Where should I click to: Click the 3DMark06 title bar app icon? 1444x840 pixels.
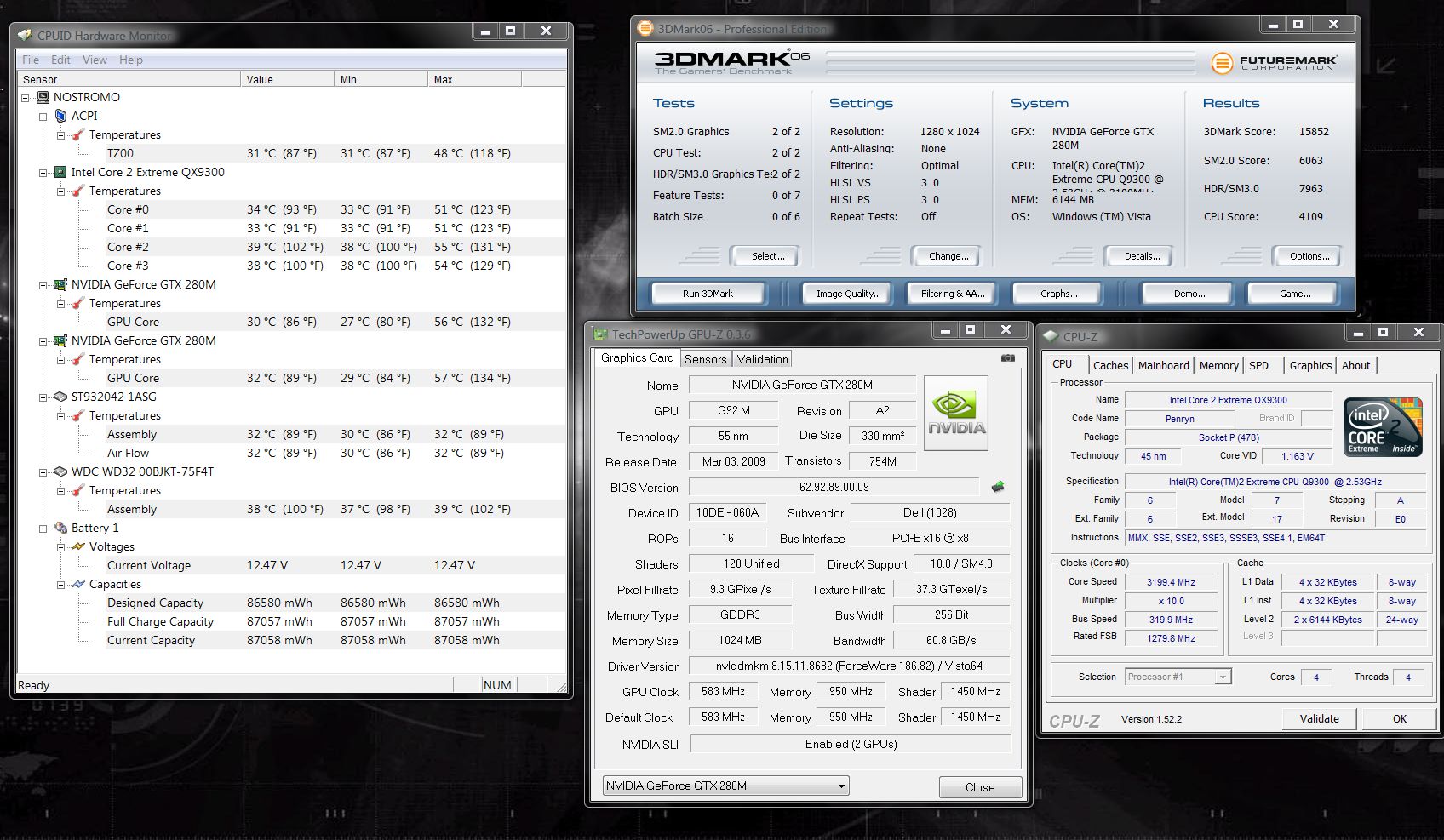[645, 28]
